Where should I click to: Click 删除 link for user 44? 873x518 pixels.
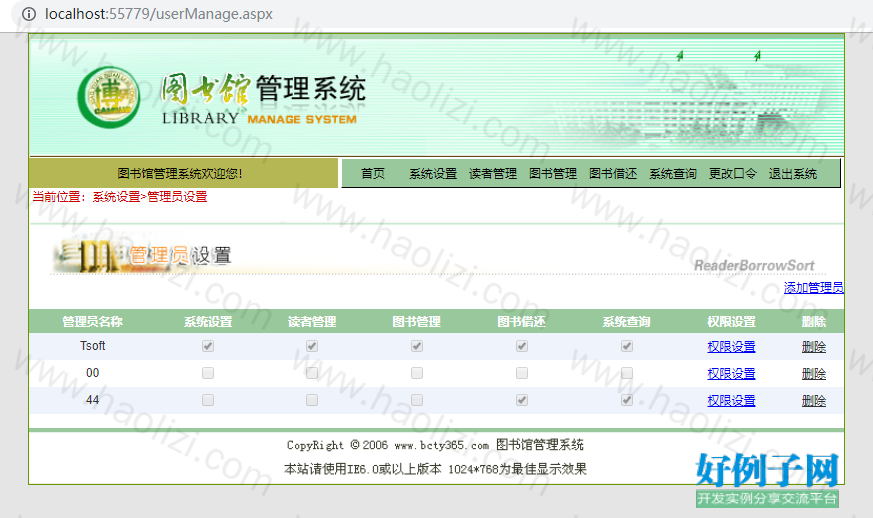pos(813,400)
